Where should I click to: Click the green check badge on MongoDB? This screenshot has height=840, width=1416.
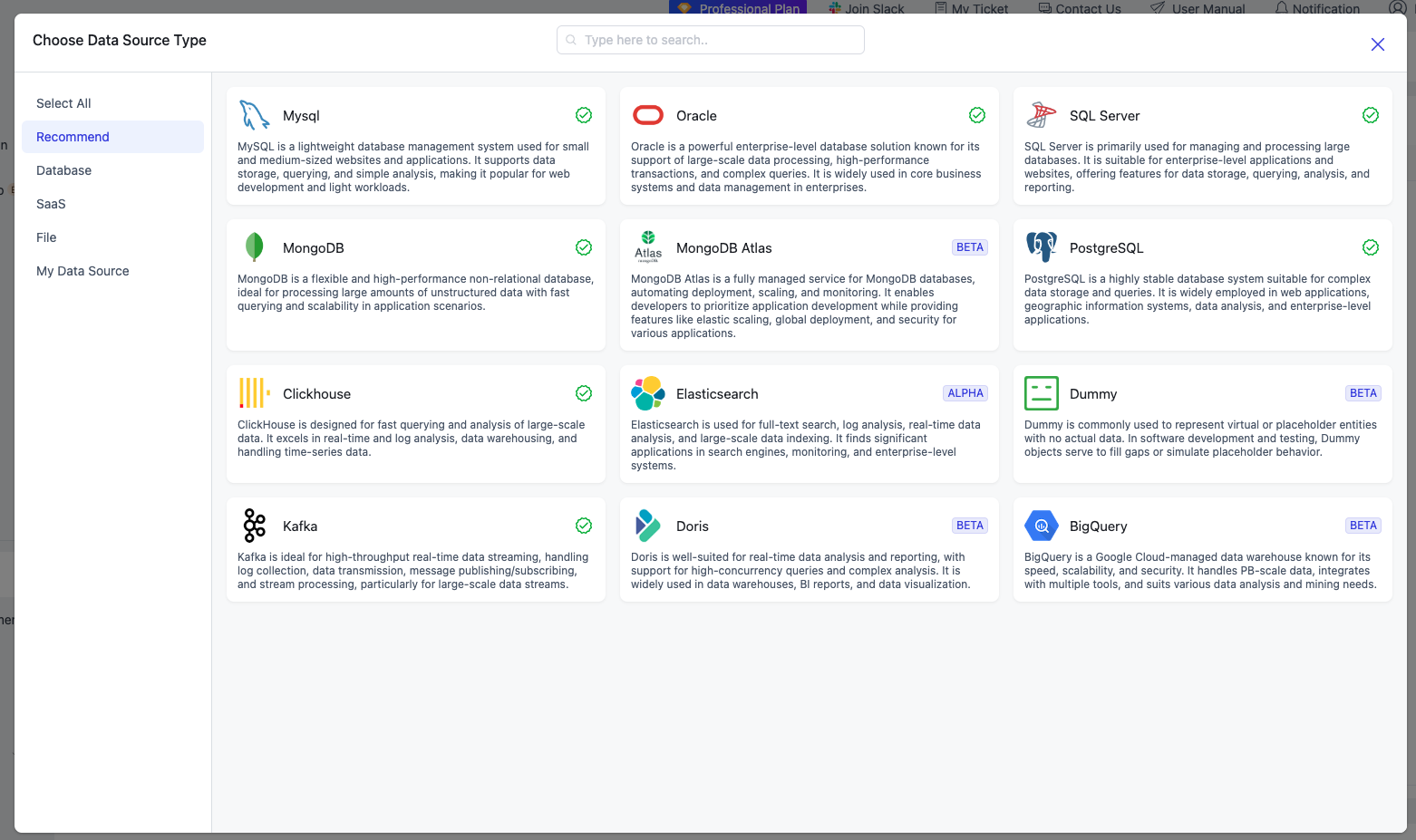point(584,247)
